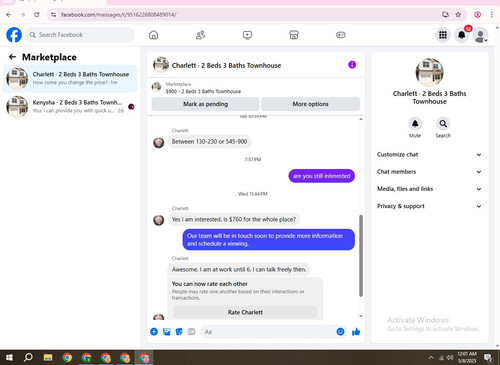The height and width of the screenshot is (365, 500).
Task: Click Charlett's avatar beside Between message
Action: [159, 143]
